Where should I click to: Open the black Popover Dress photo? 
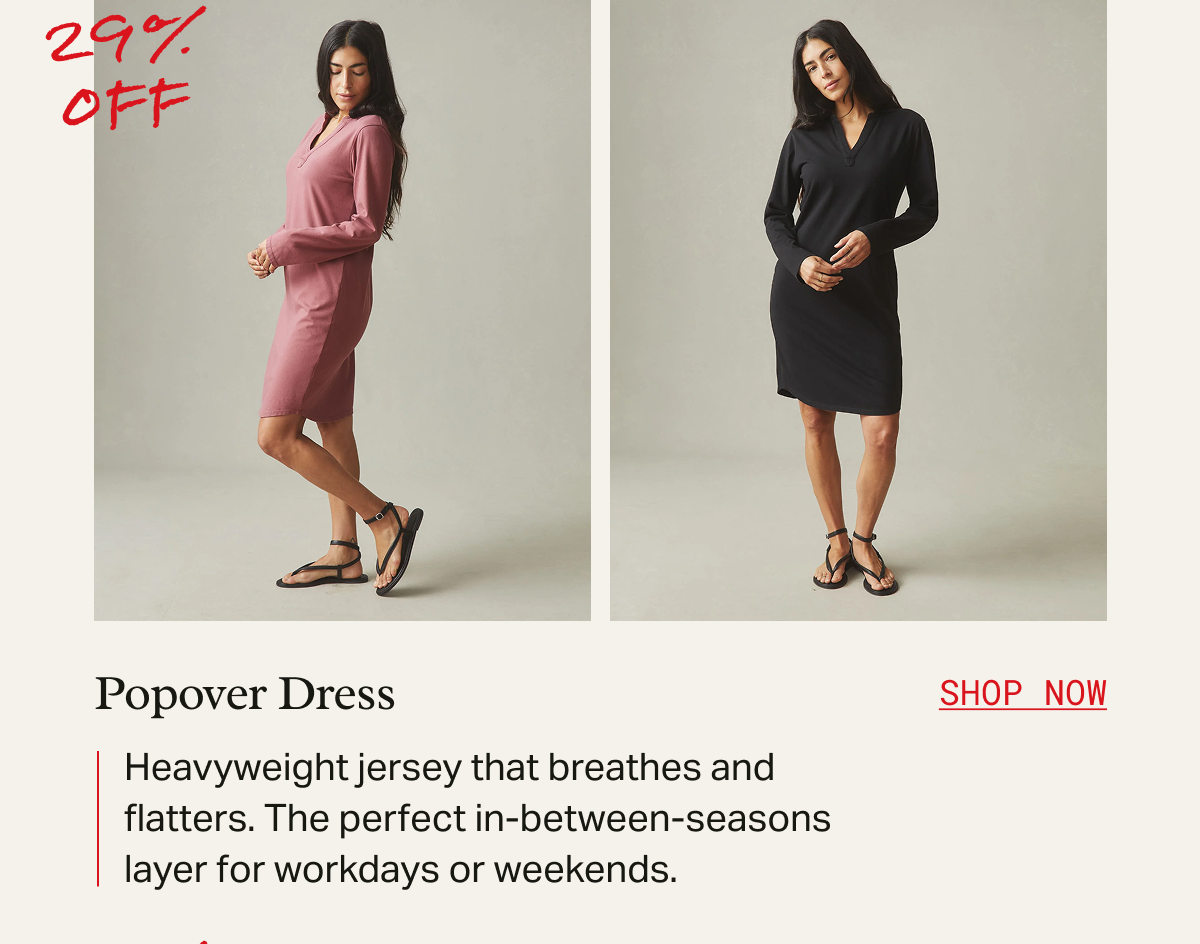(858, 310)
